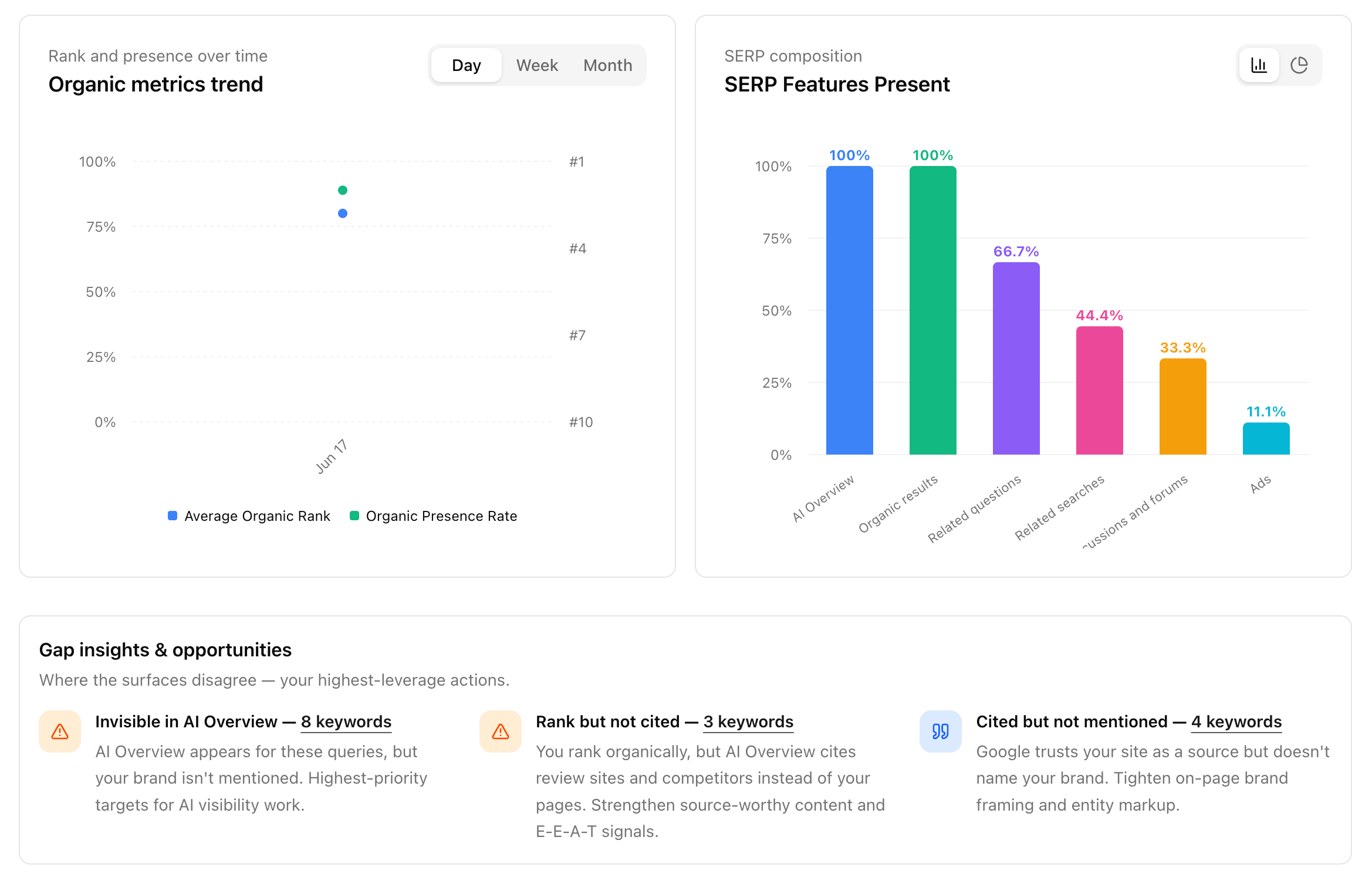Screen dimensions: 1372x881
Task: Click the #4 rank axis label
Action: pyautogui.click(x=577, y=249)
